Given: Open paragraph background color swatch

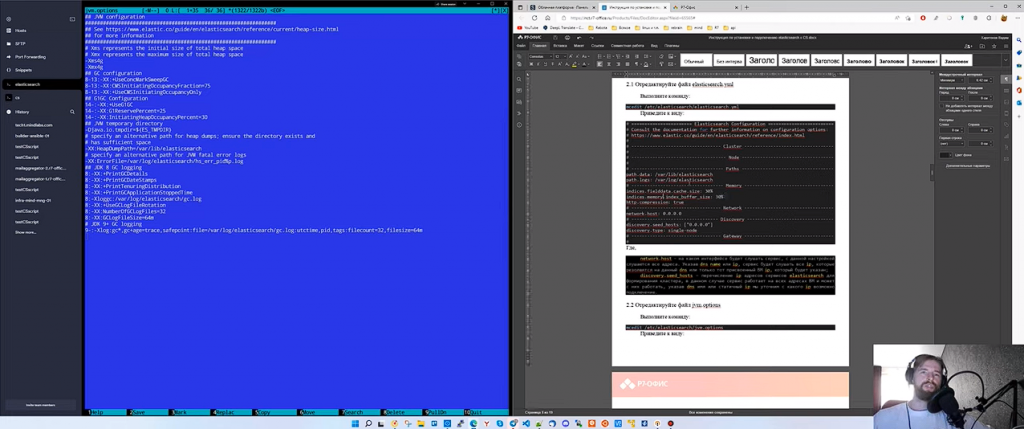Looking at the screenshot, I should tap(945, 155).
